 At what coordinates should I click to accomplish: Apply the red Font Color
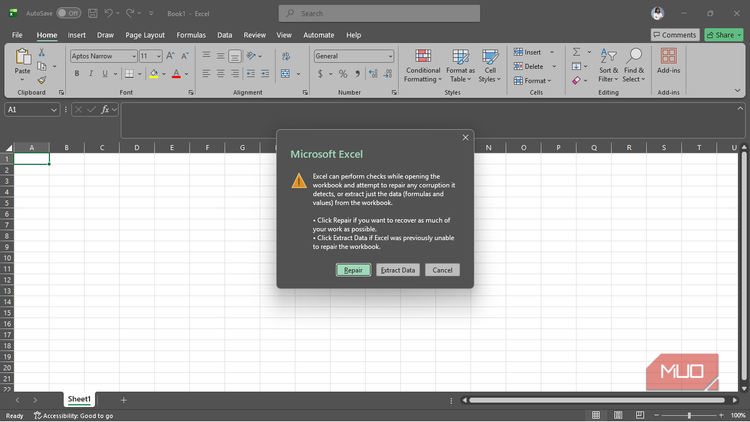176,74
